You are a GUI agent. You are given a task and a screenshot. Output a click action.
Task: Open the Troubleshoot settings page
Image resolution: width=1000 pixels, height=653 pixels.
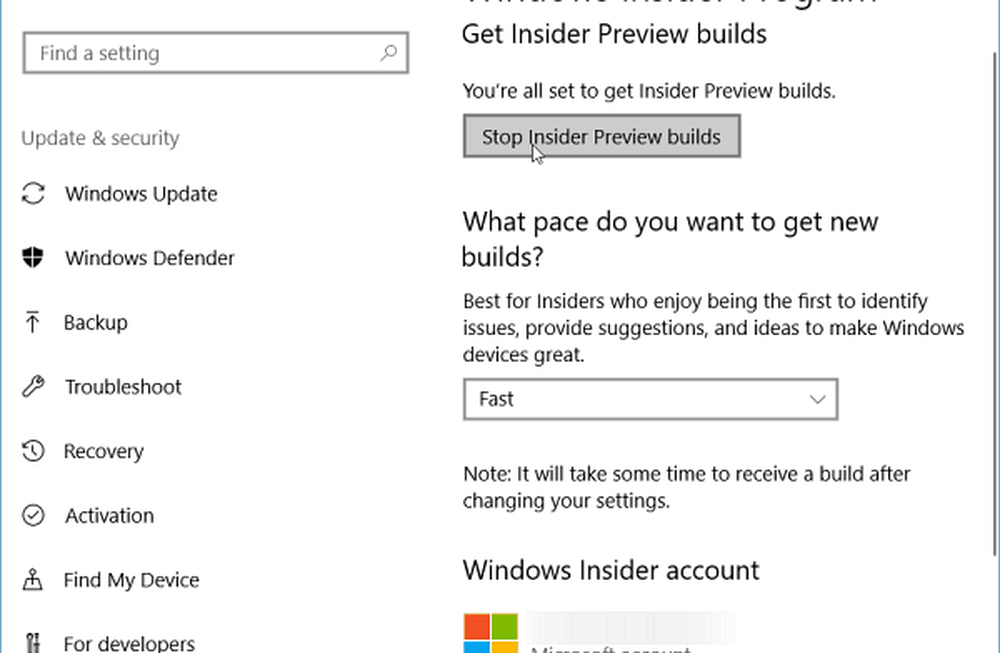click(x=123, y=387)
